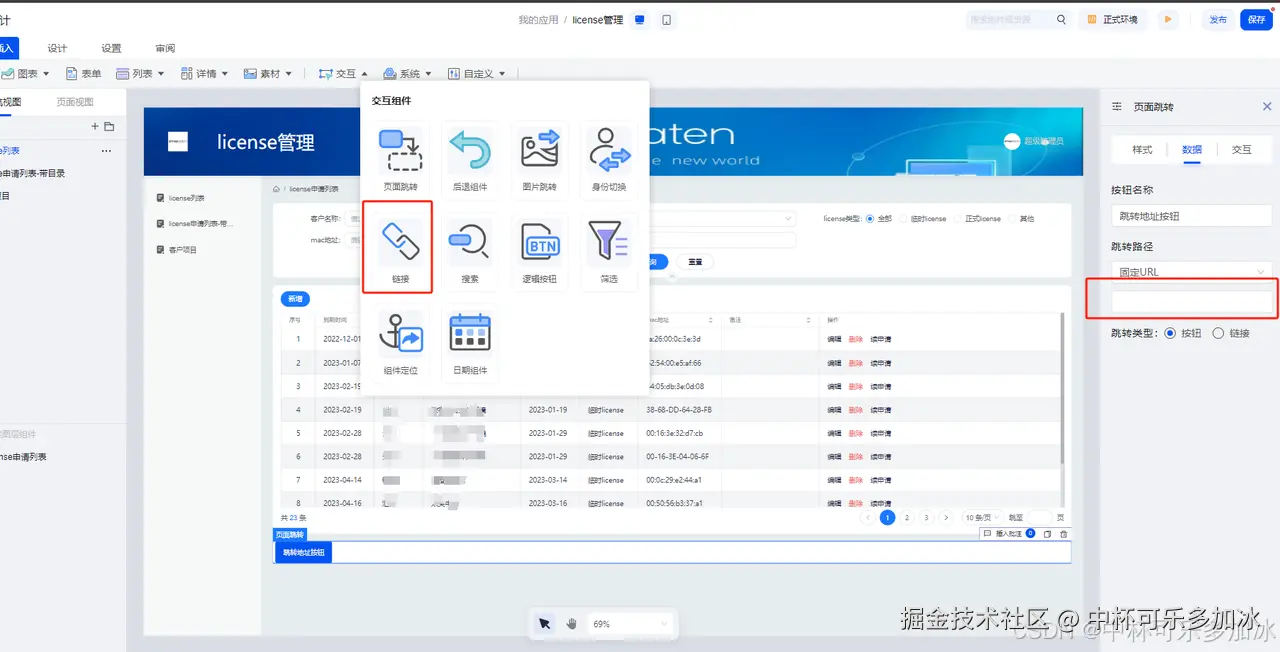
Task: Click the 保存 button
Action: tap(1256, 19)
